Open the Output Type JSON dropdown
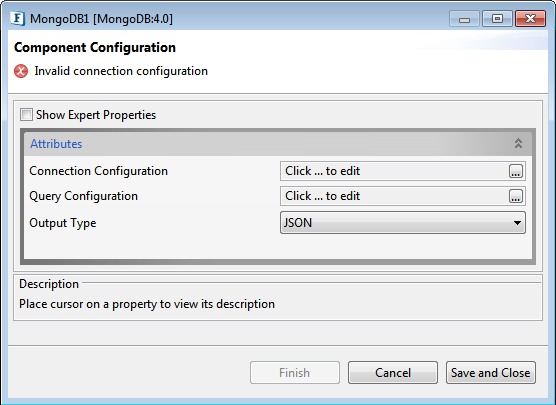The height and width of the screenshot is (405, 556). coord(402,223)
